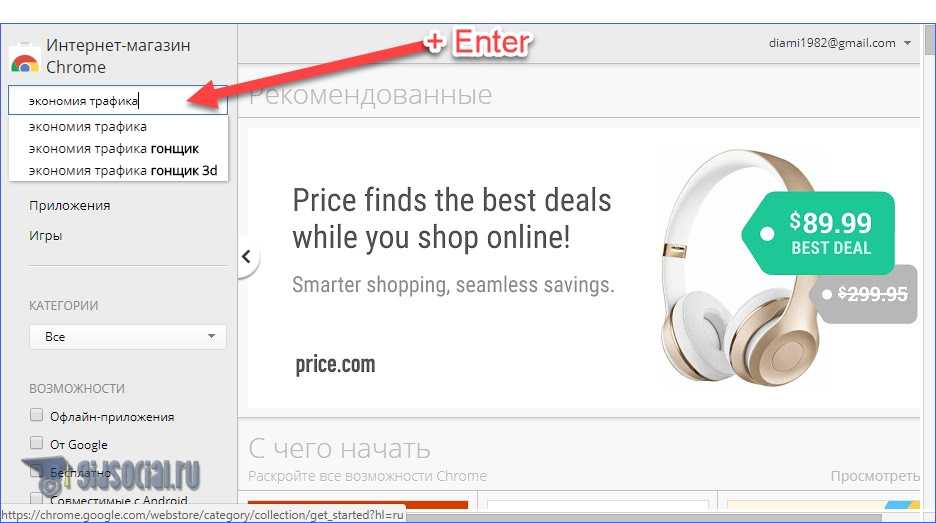Click the previous-slide arrow on the banner
The height and width of the screenshot is (523, 936).
(246, 257)
